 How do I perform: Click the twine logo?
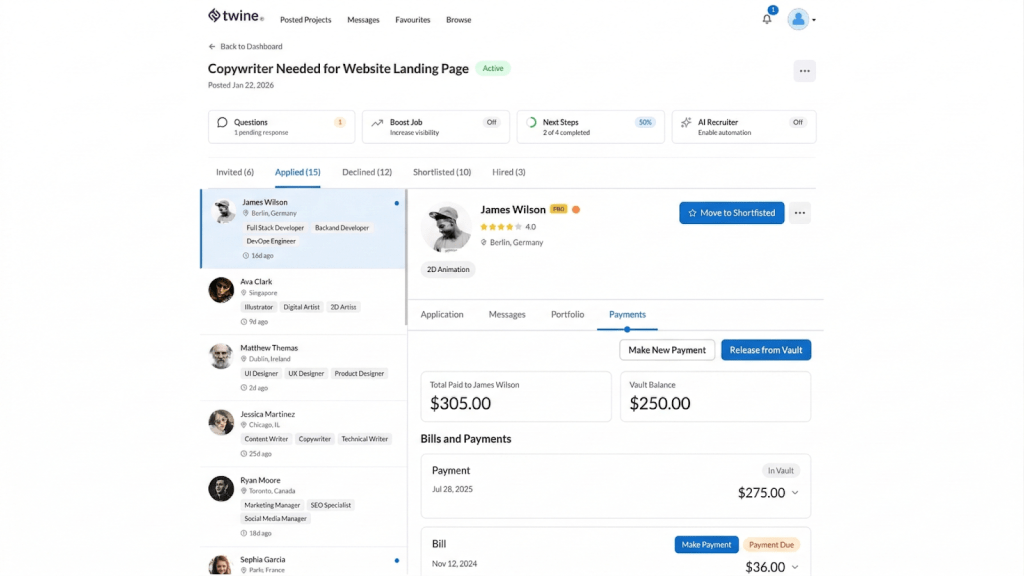click(x=236, y=16)
